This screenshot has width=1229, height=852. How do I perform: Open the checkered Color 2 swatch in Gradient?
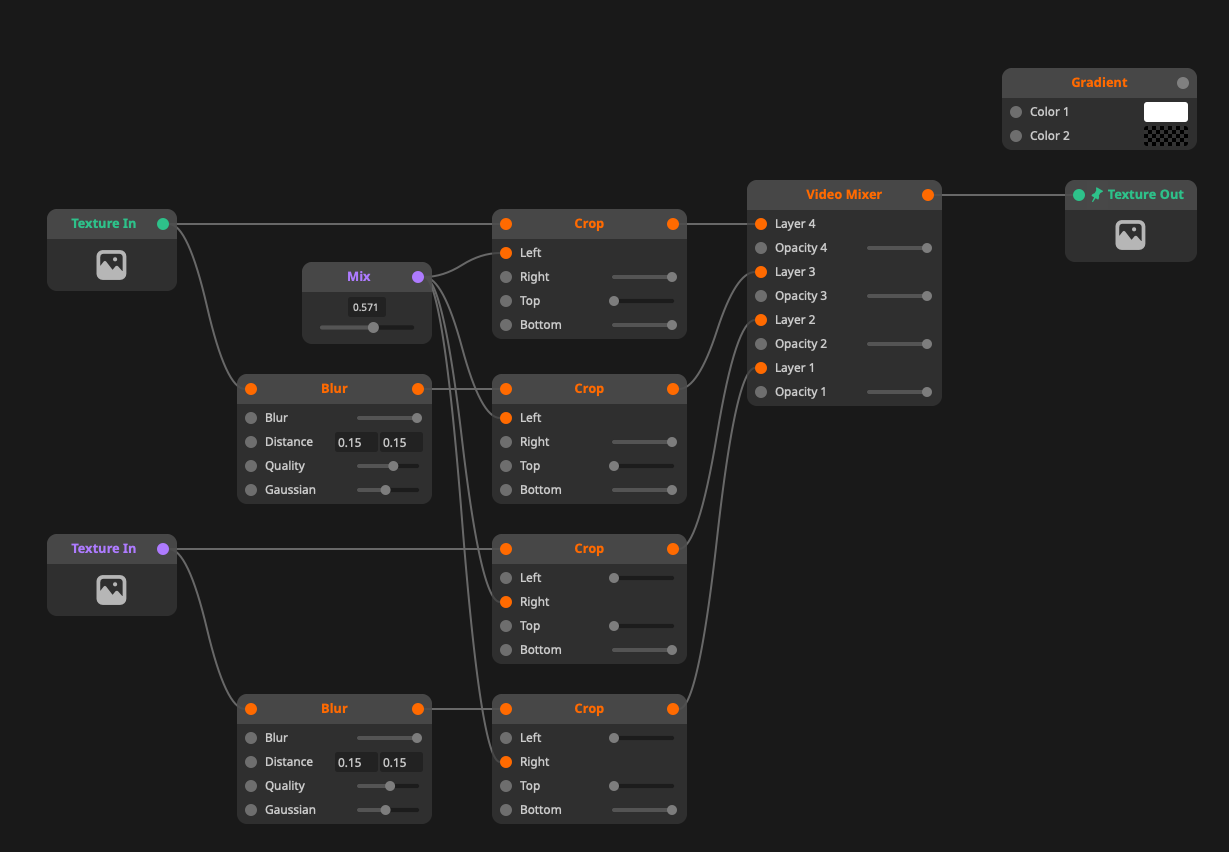tap(1165, 136)
